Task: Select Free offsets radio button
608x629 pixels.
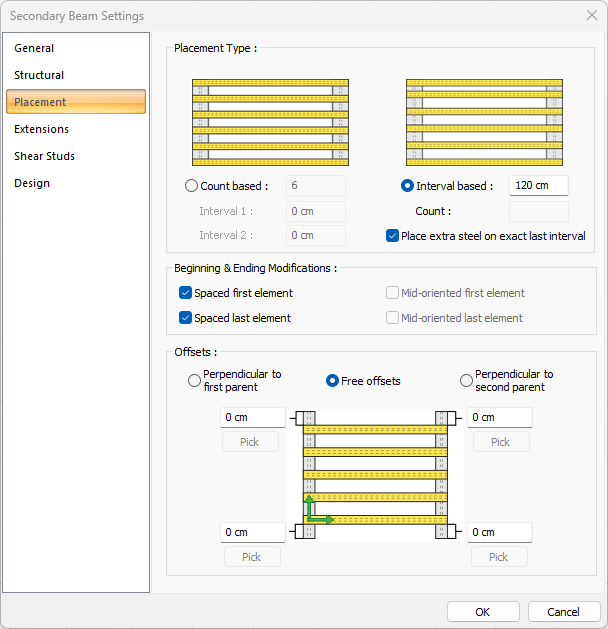Action: (334, 381)
